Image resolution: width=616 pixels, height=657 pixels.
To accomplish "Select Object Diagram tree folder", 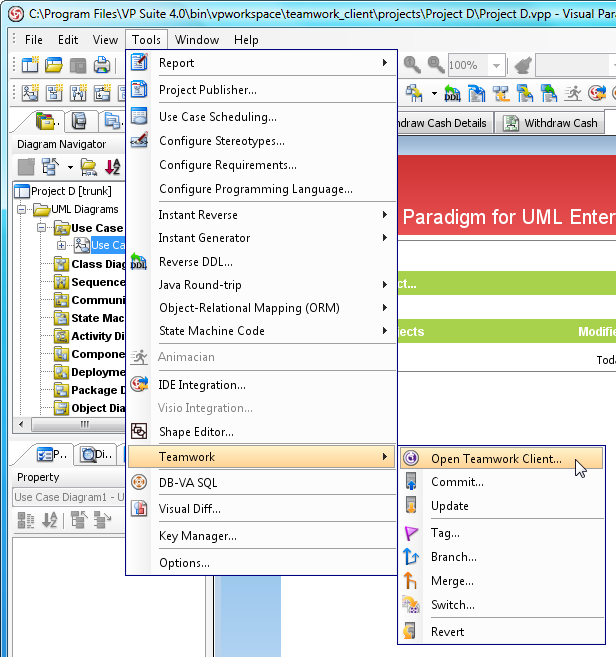I will [x=90, y=408].
